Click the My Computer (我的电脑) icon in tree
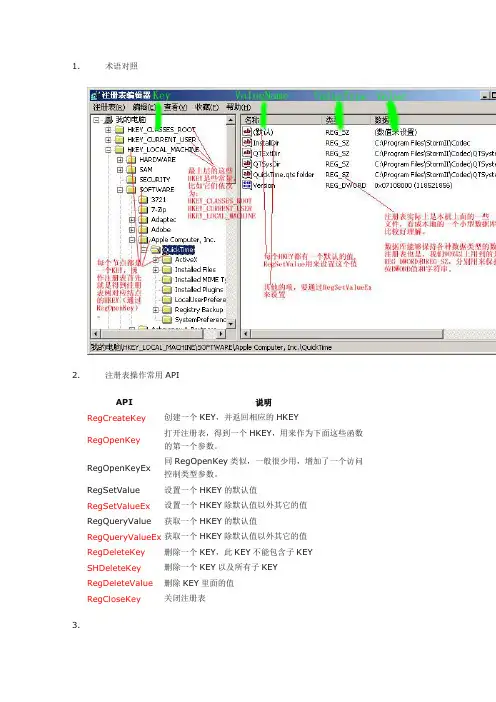Screen dimensions: 496x702 109,120
